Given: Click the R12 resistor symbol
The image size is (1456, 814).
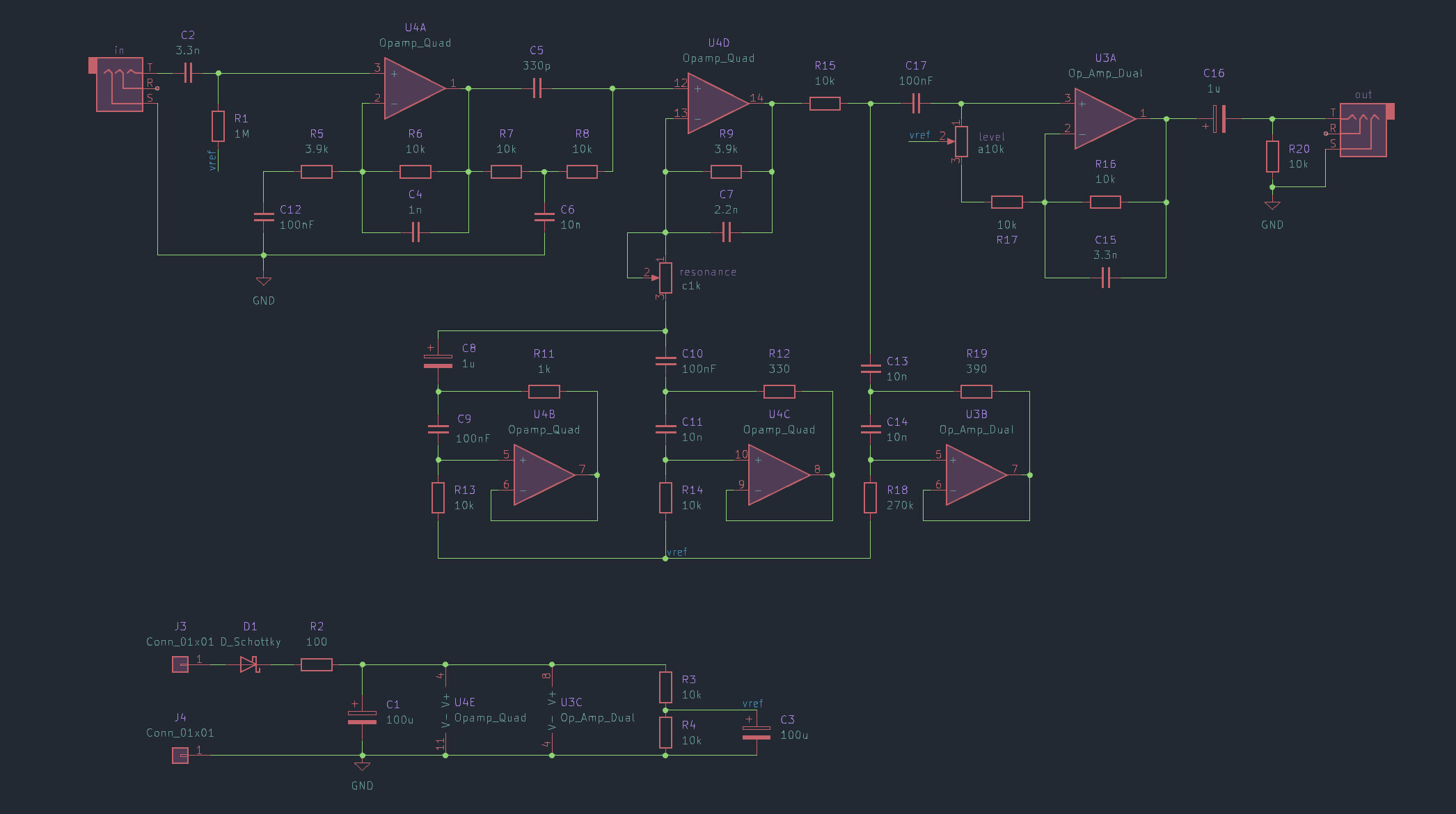Looking at the screenshot, I should pos(780,392).
